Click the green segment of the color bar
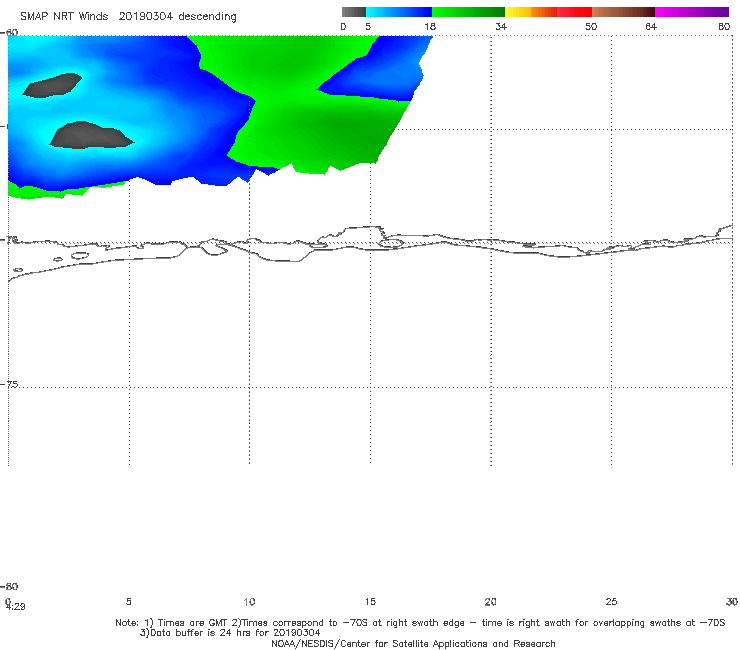Image resolution: width=740 pixels, height=650 pixels. pos(468,12)
